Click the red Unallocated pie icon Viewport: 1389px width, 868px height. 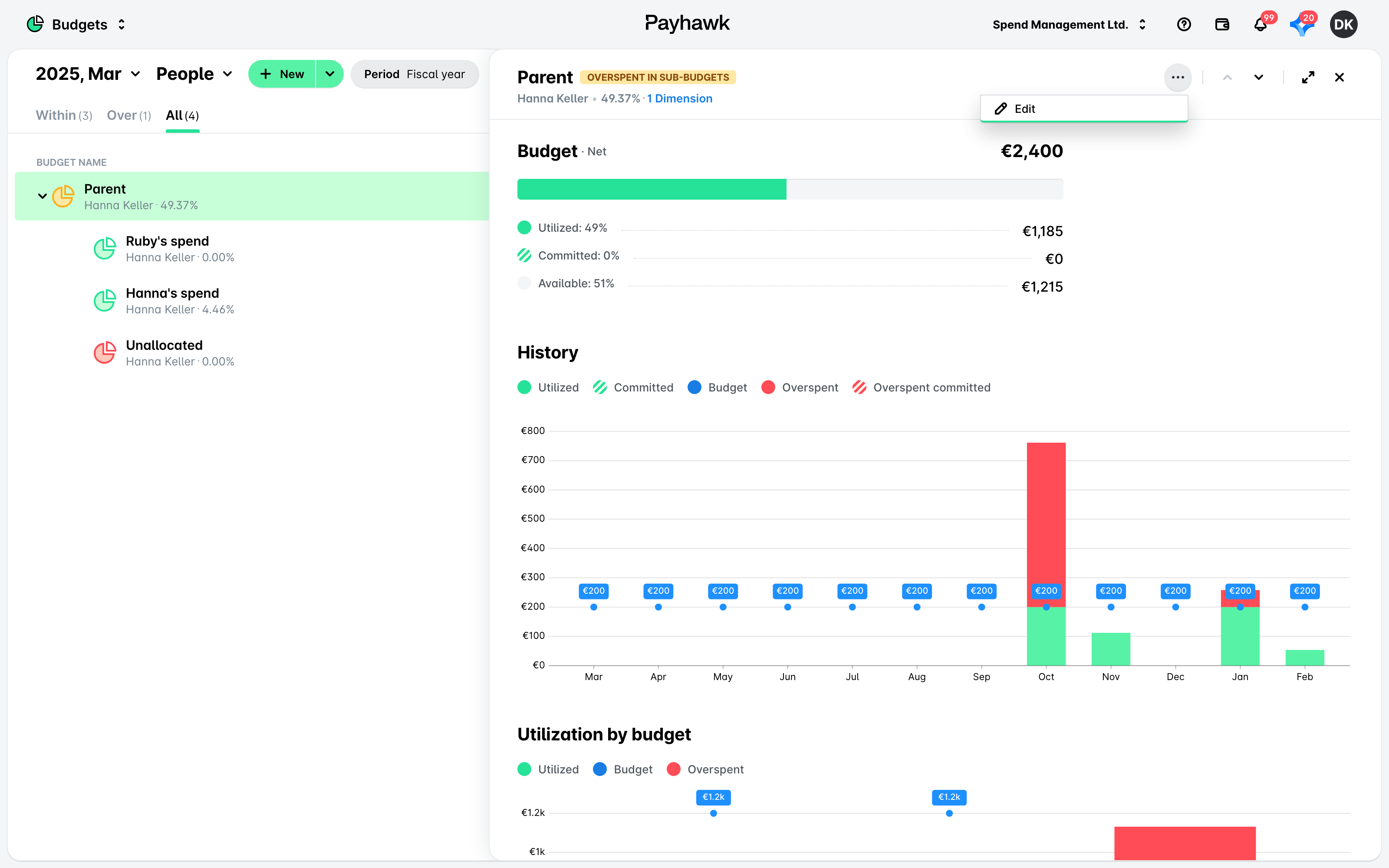pyautogui.click(x=105, y=353)
